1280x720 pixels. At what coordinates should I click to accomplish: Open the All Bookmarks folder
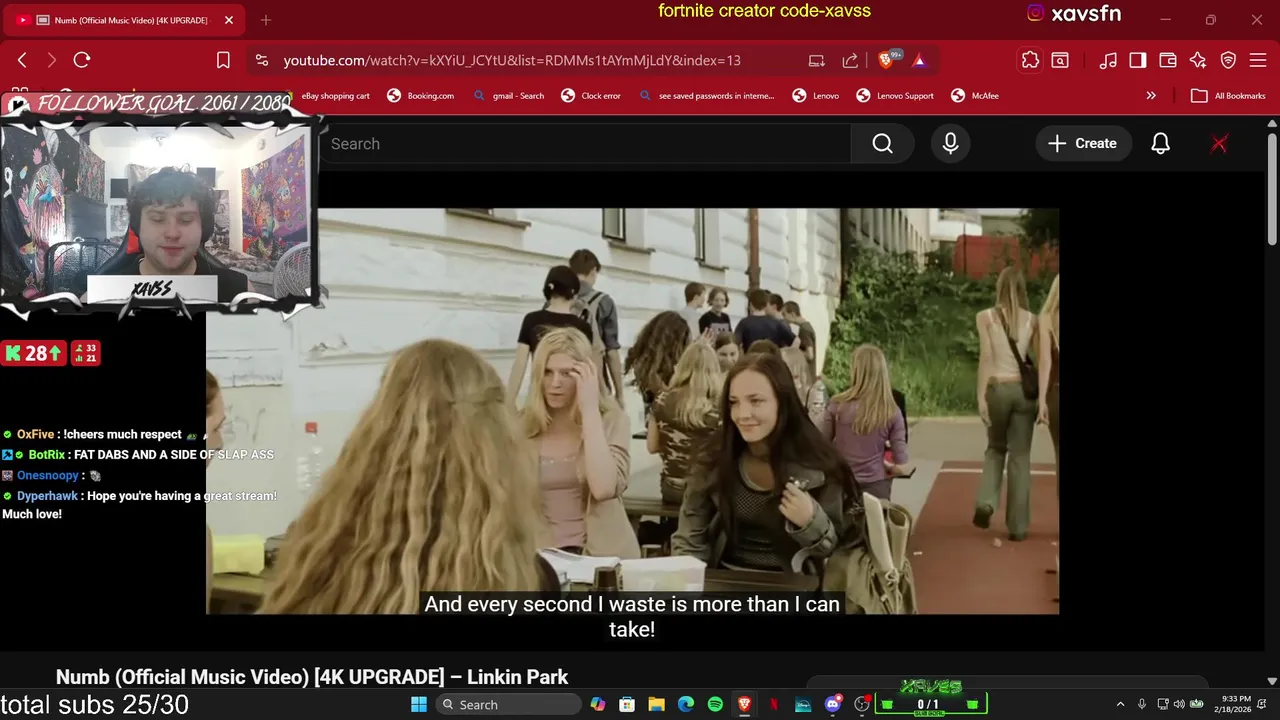coord(1229,96)
